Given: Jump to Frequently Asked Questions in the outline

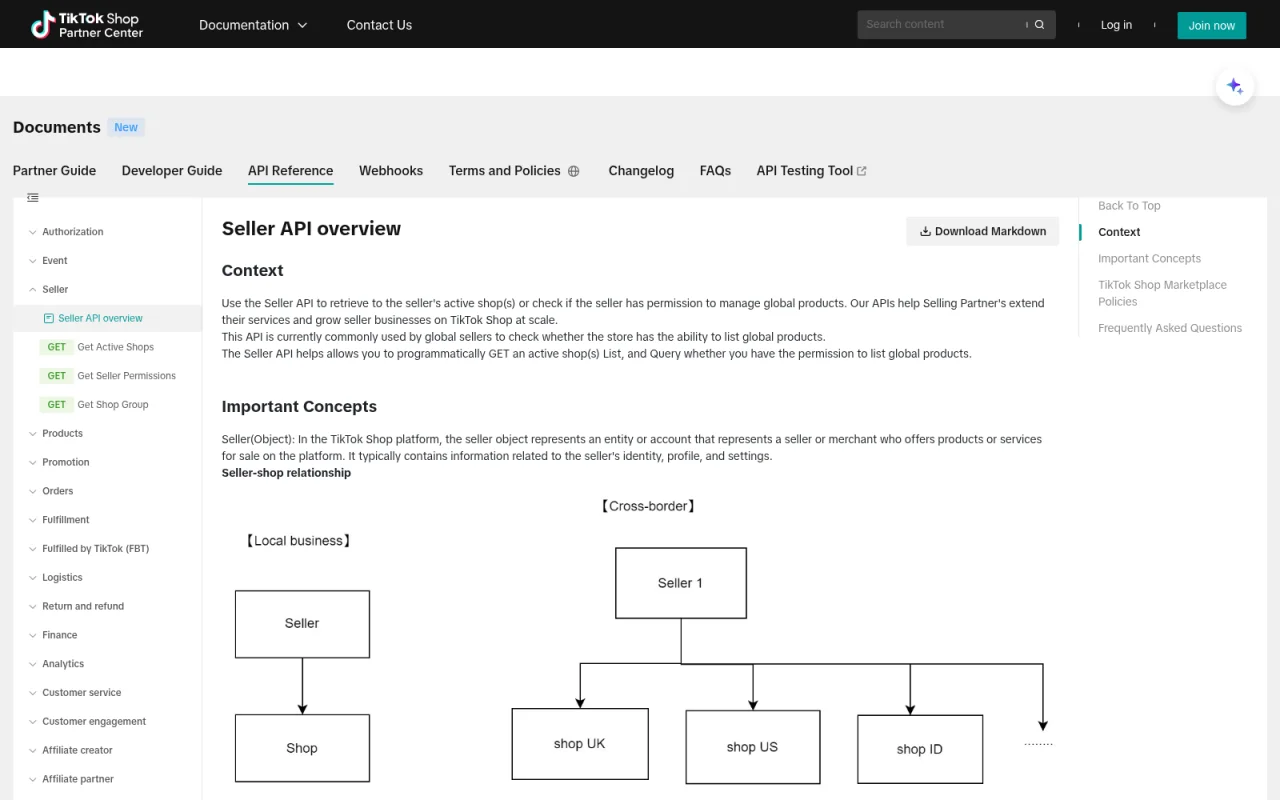Looking at the screenshot, I should click(1170, 328).
